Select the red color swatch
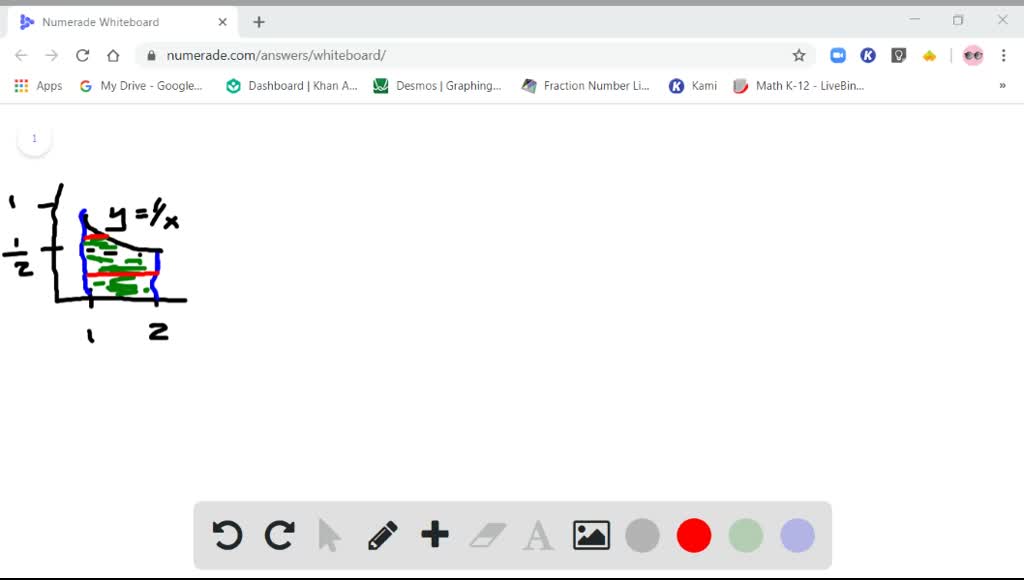This screenshot has width=1024, height=580. 694,534
